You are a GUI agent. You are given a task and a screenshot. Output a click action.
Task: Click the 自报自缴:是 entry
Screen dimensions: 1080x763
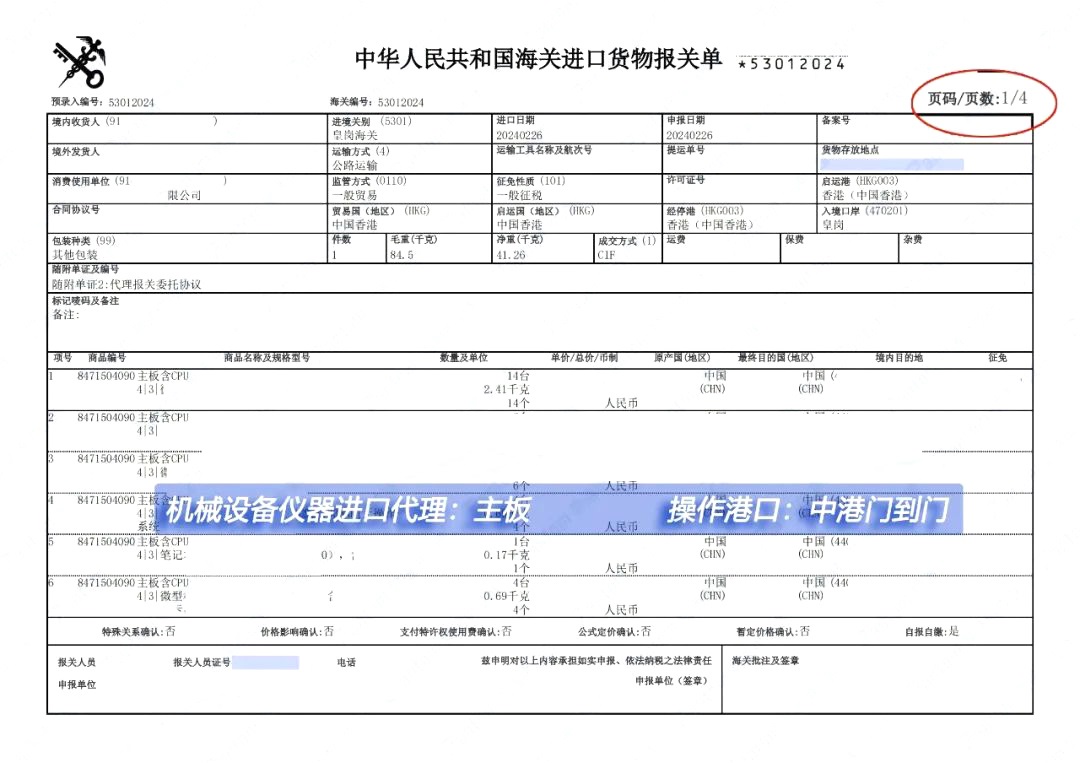[932, 631]
